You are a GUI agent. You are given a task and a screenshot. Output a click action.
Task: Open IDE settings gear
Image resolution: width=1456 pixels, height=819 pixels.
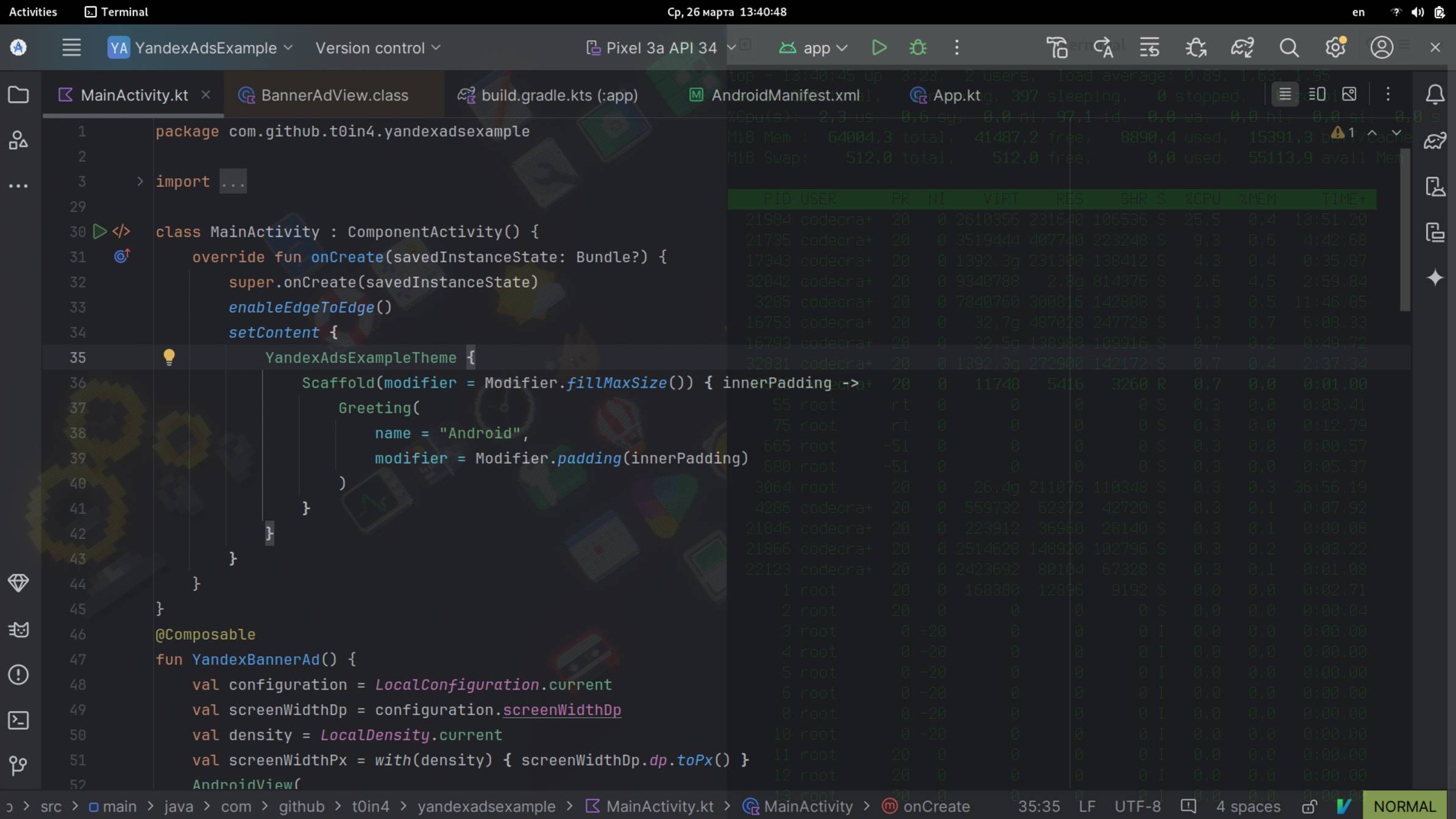[x=1335, y=48]
